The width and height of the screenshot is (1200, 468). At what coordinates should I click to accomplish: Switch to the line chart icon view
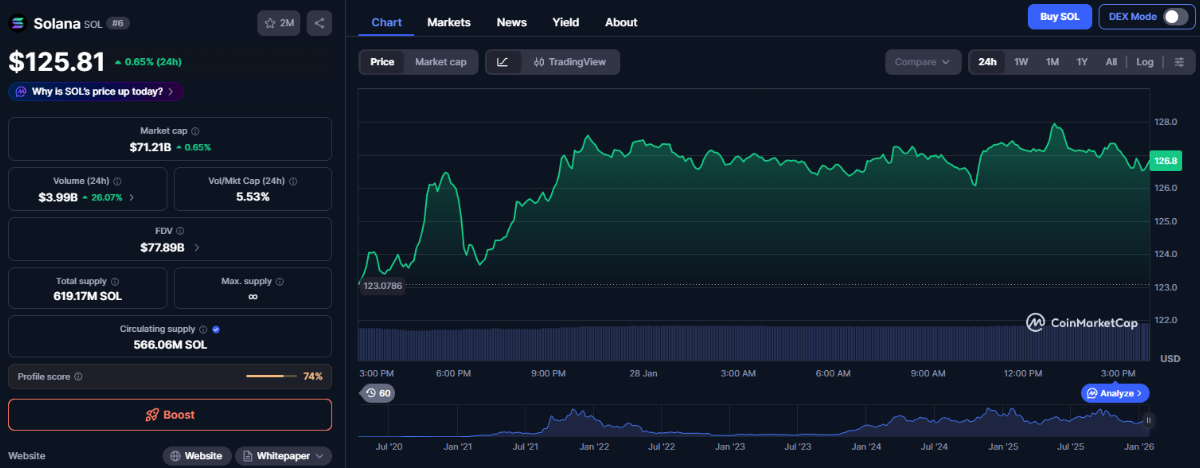pos(503,62)
